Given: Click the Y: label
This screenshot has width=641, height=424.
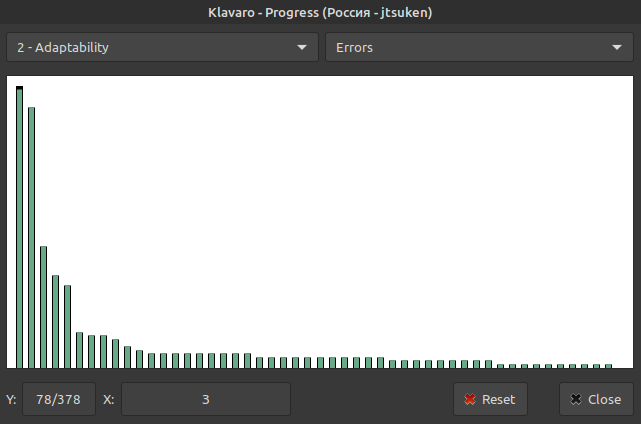Looking at the screenshot, I should point(11,399).
